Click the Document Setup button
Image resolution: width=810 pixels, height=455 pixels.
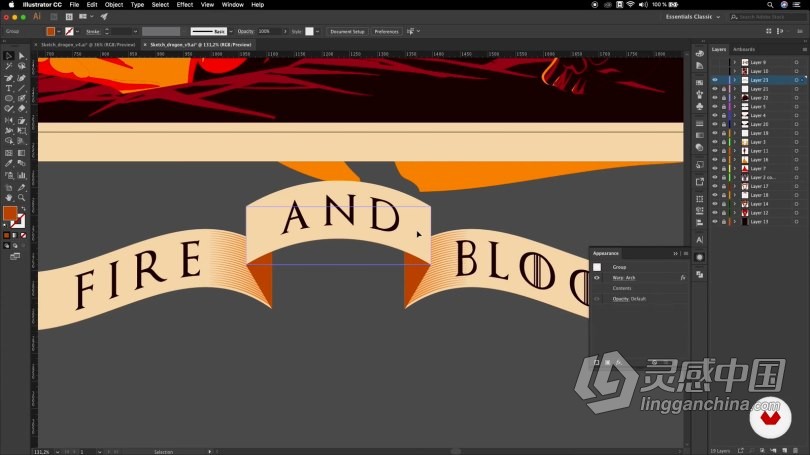click(347, 32)
